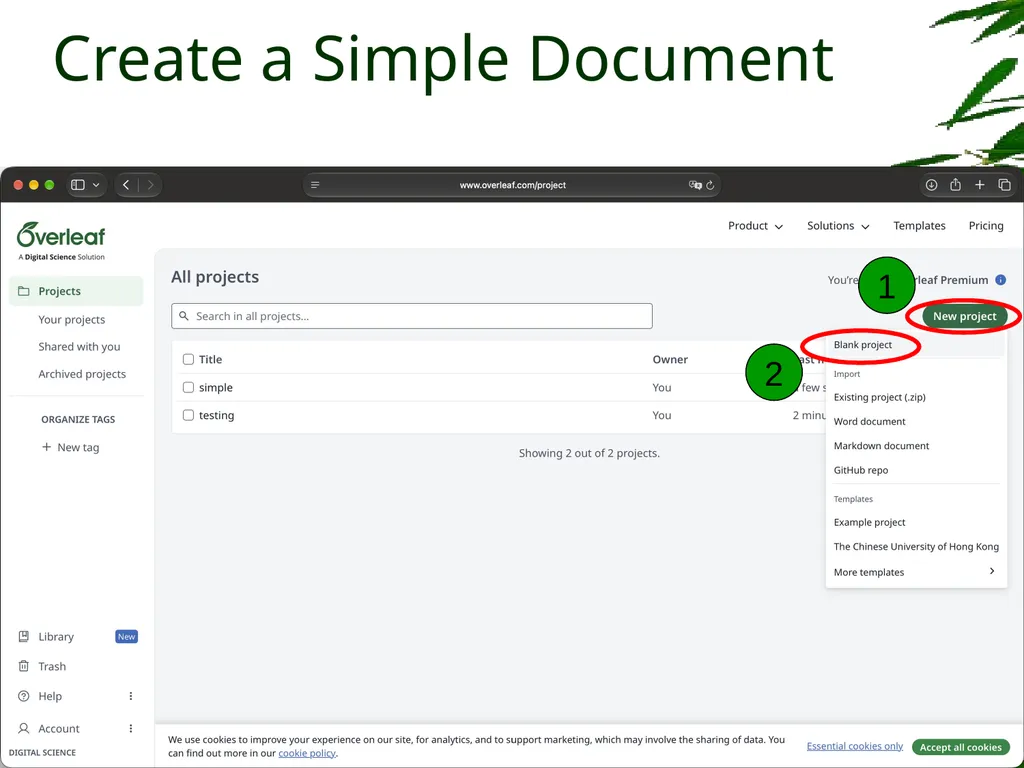Choose The Chinese University of Hong Kong template
The height and width of the screenshot is (768, 1024).
916,547
